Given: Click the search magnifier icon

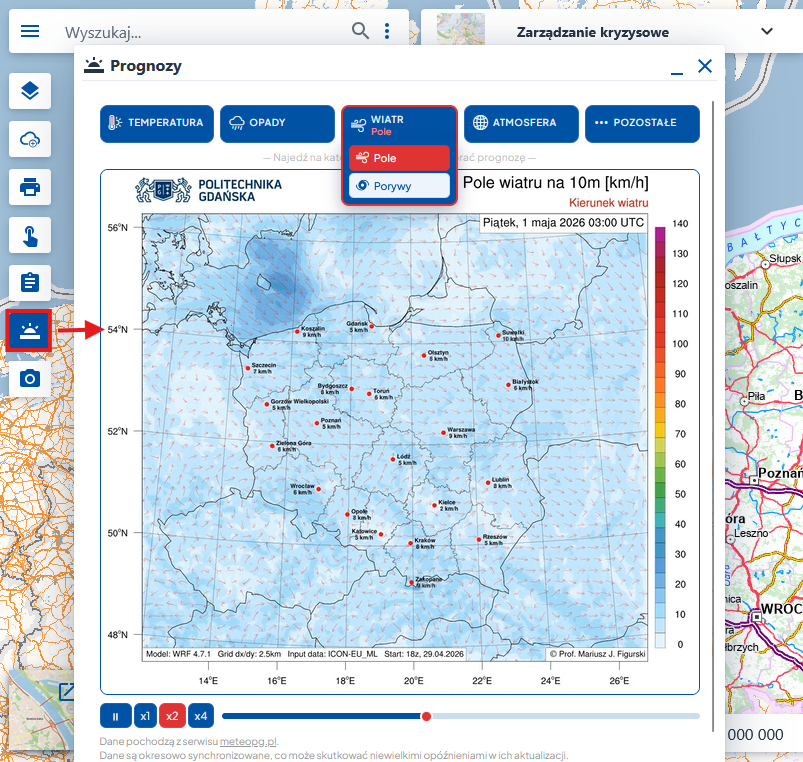Looking at the screenshot, I should pyautogui.click(x=360, y=31).
